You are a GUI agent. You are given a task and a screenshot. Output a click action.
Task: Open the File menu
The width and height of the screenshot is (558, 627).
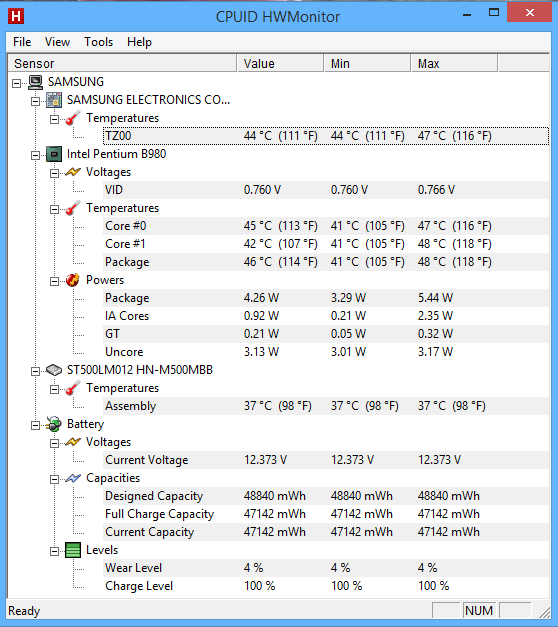pyautogui.click(x=22, y=42)
